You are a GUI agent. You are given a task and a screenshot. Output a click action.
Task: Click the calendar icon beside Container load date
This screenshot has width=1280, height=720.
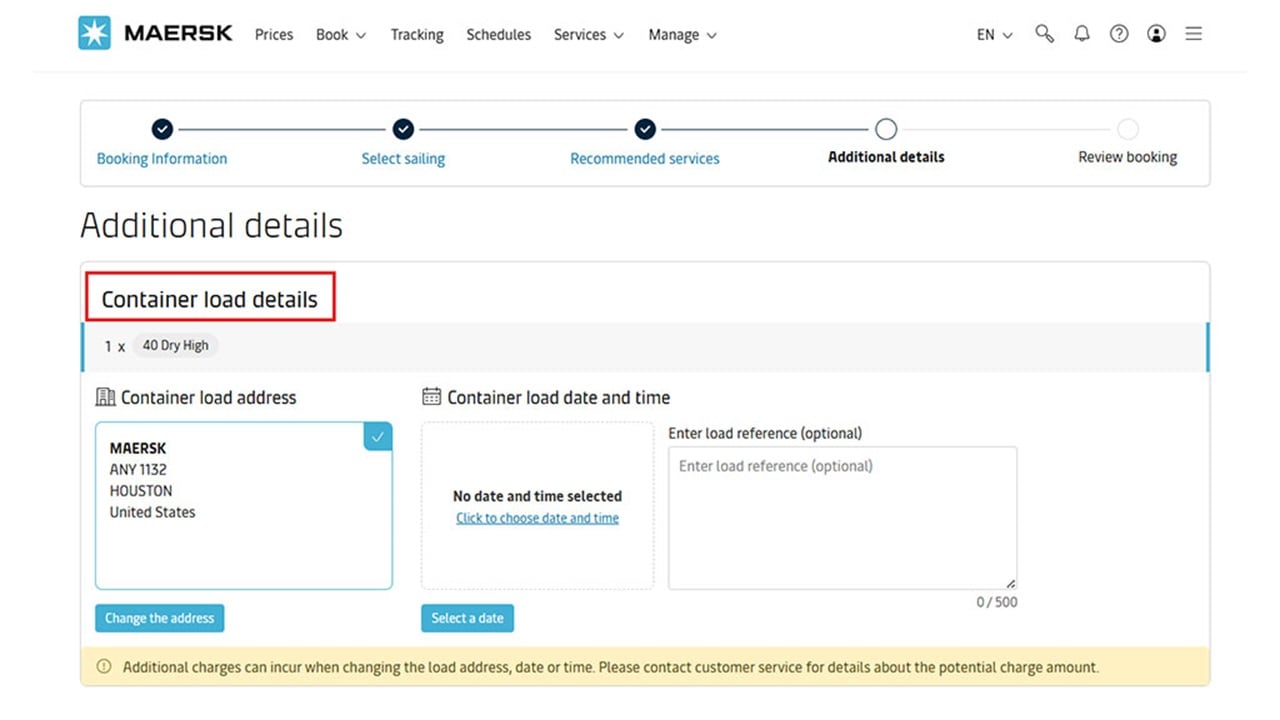[x=431, y=396]
